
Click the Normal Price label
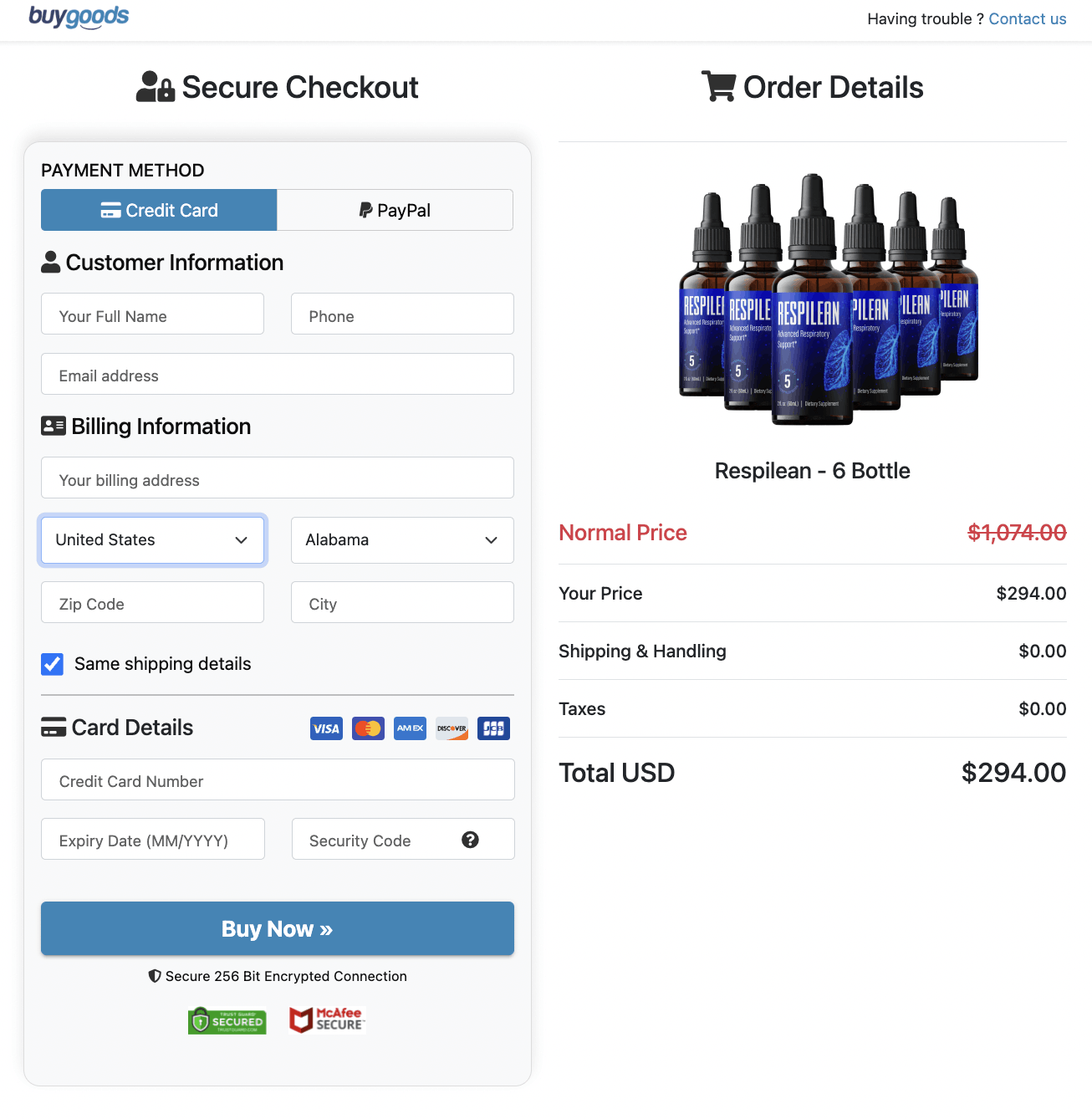623,533
